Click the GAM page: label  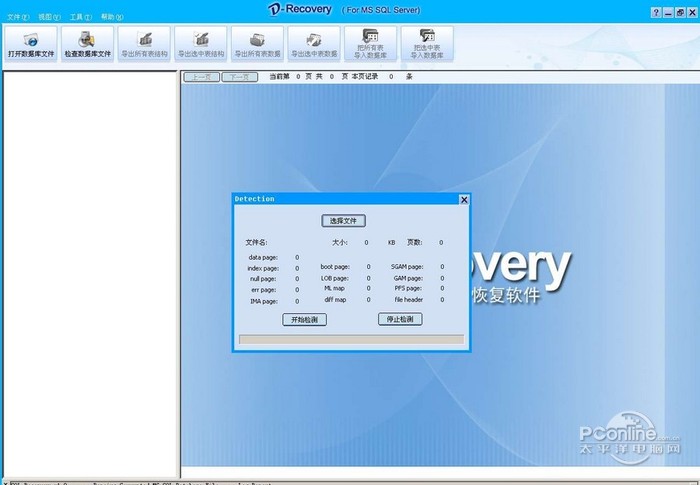pyautogui.click(x=408, y=278)
